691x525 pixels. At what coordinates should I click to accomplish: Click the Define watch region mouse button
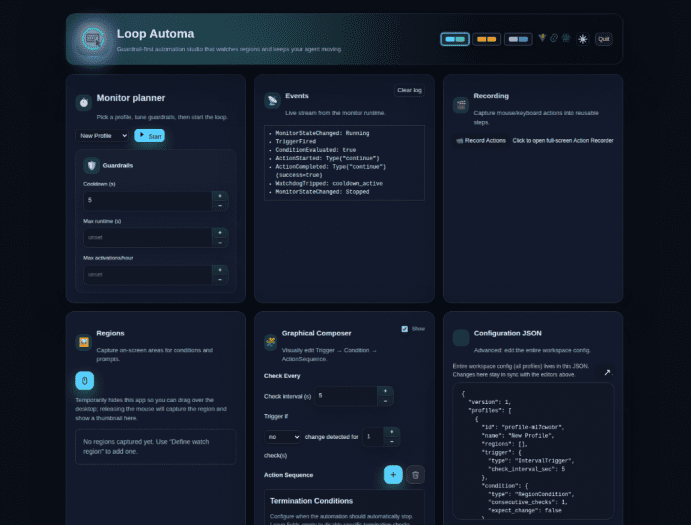click(x=85, y=381)
